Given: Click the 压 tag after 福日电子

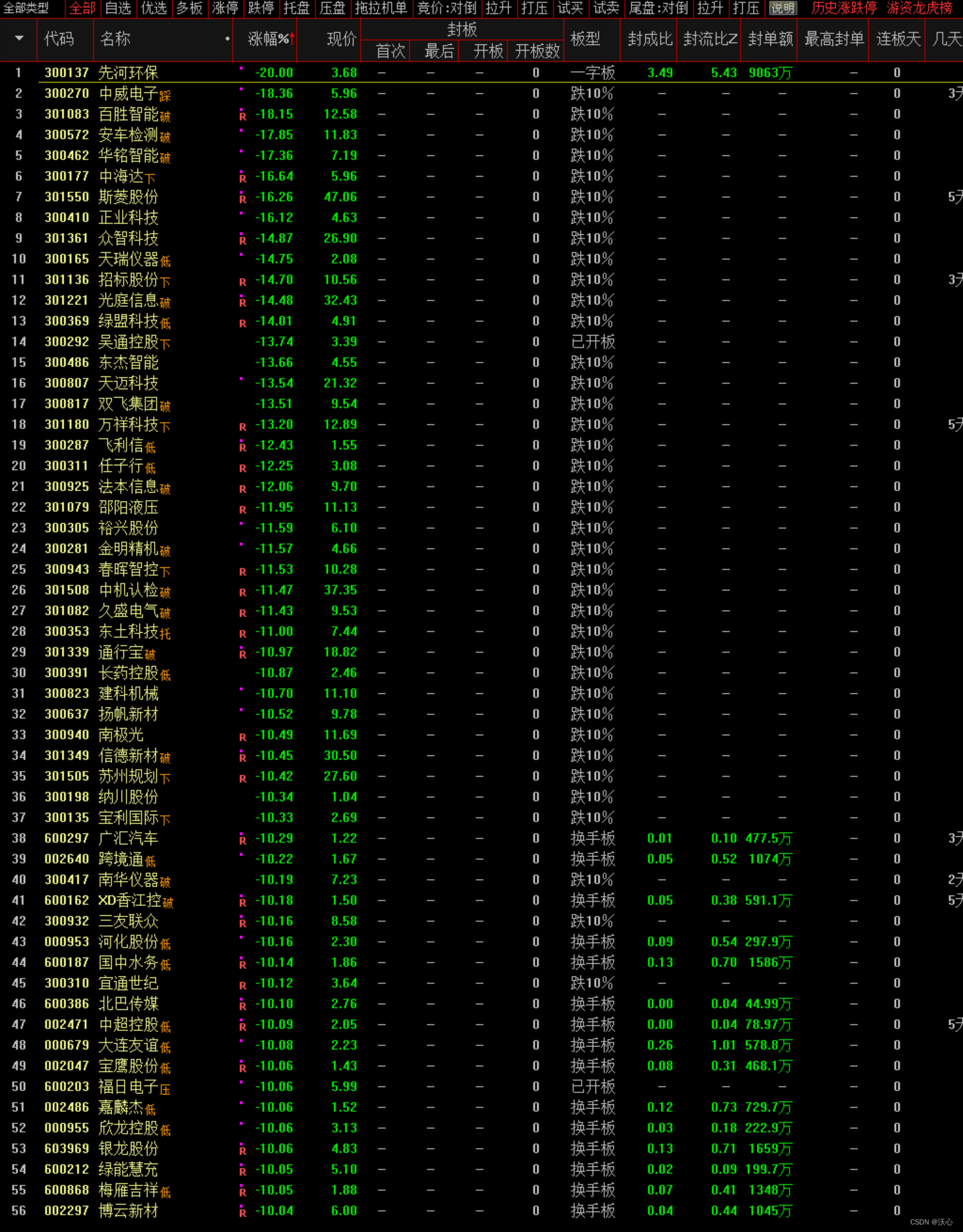Looking at the screenshot, I should (x=165, y=1088).
